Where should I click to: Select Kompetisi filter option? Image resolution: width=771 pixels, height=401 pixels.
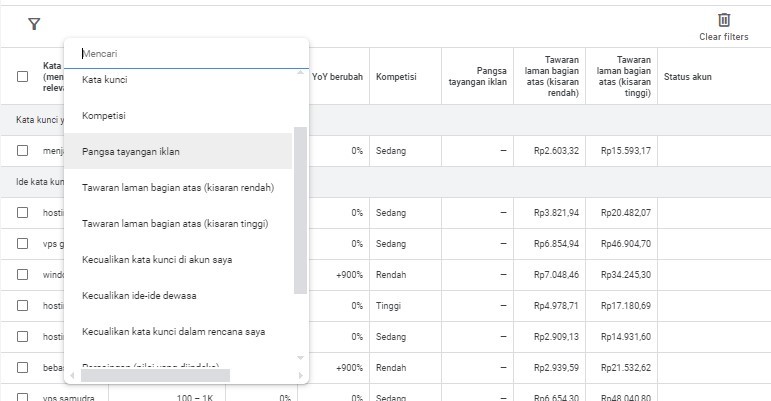(178, 115)
